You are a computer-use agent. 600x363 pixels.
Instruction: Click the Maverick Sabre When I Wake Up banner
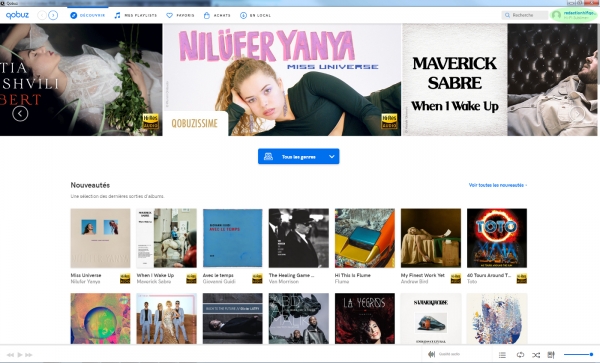(x=455, y=80)
